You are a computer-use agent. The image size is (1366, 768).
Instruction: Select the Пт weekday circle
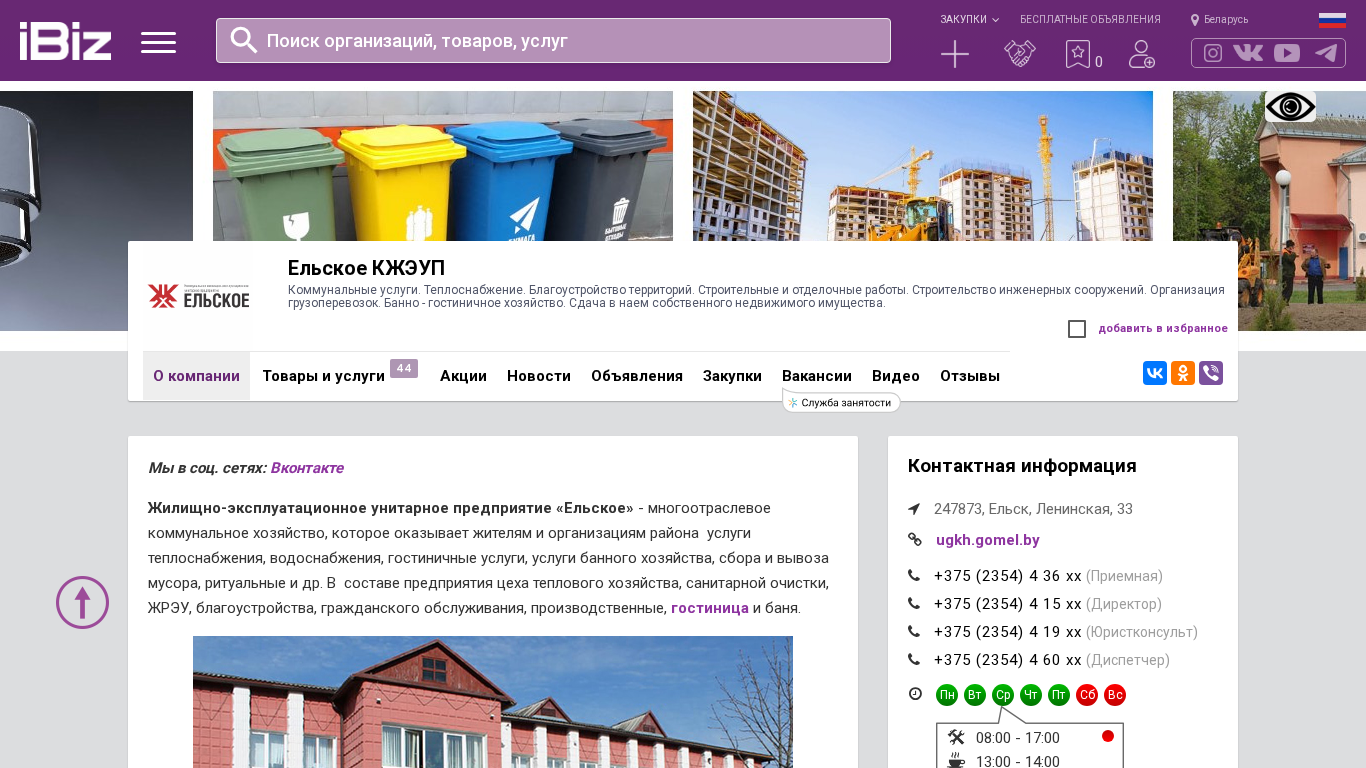pos(1059,695)
